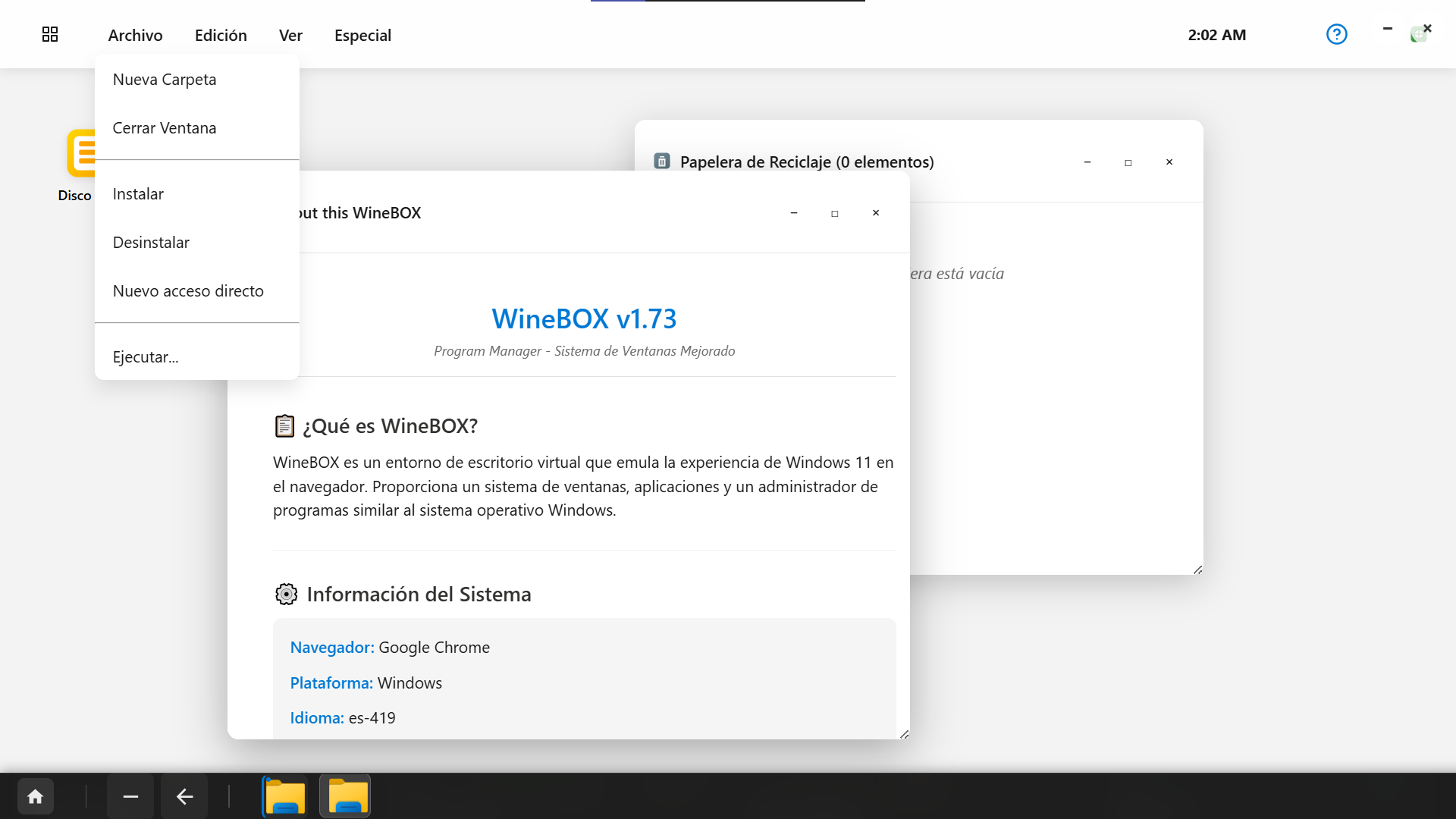Click the taskbar minimize-all dash button
This screenshot has height=819, width=1456.
[130, 796]
